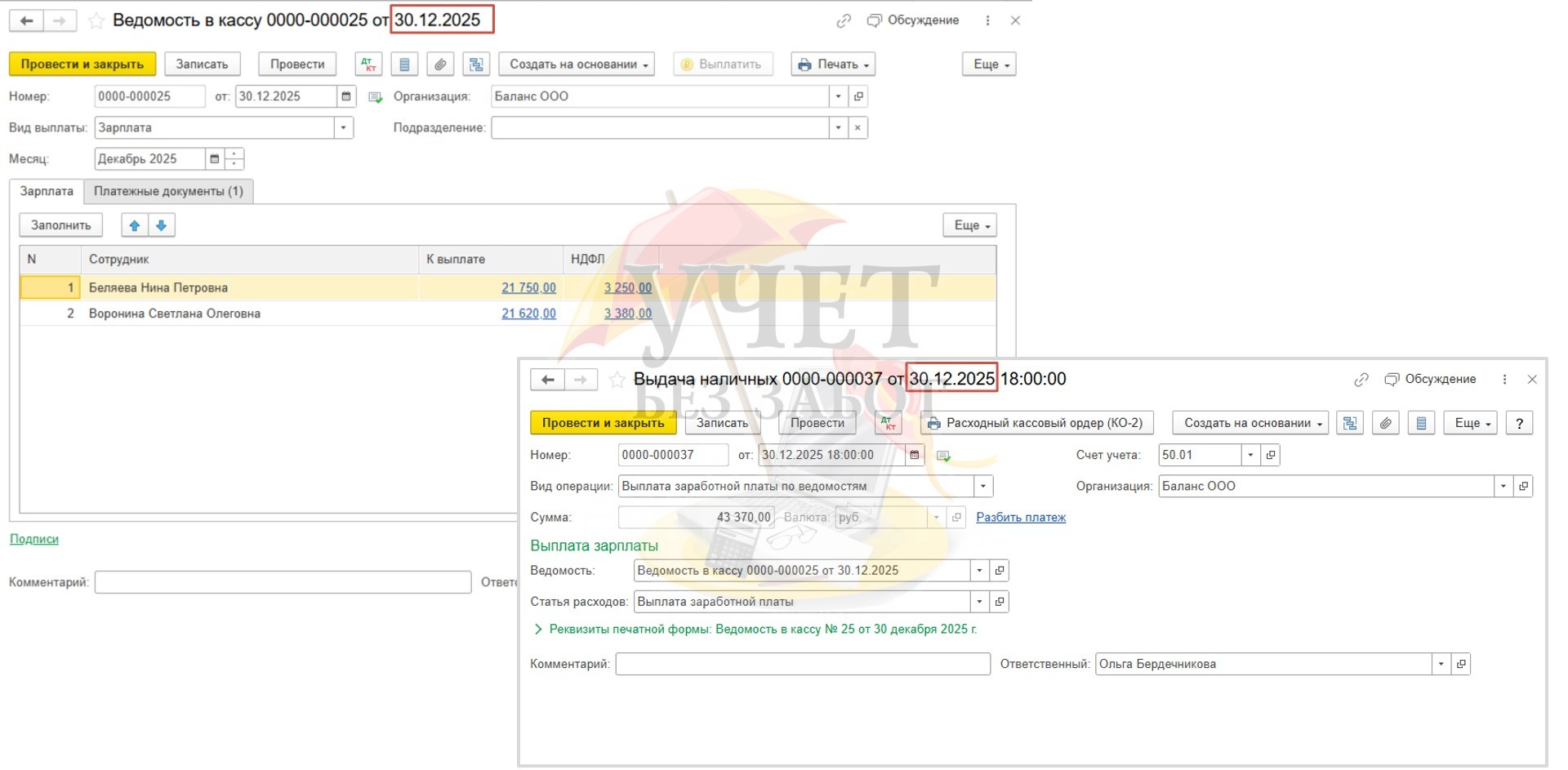The height and width of the screenshot is (770, 1568).
Task: Expand the Счет учета 50.01 dropdown
Action: [1250, 455]
